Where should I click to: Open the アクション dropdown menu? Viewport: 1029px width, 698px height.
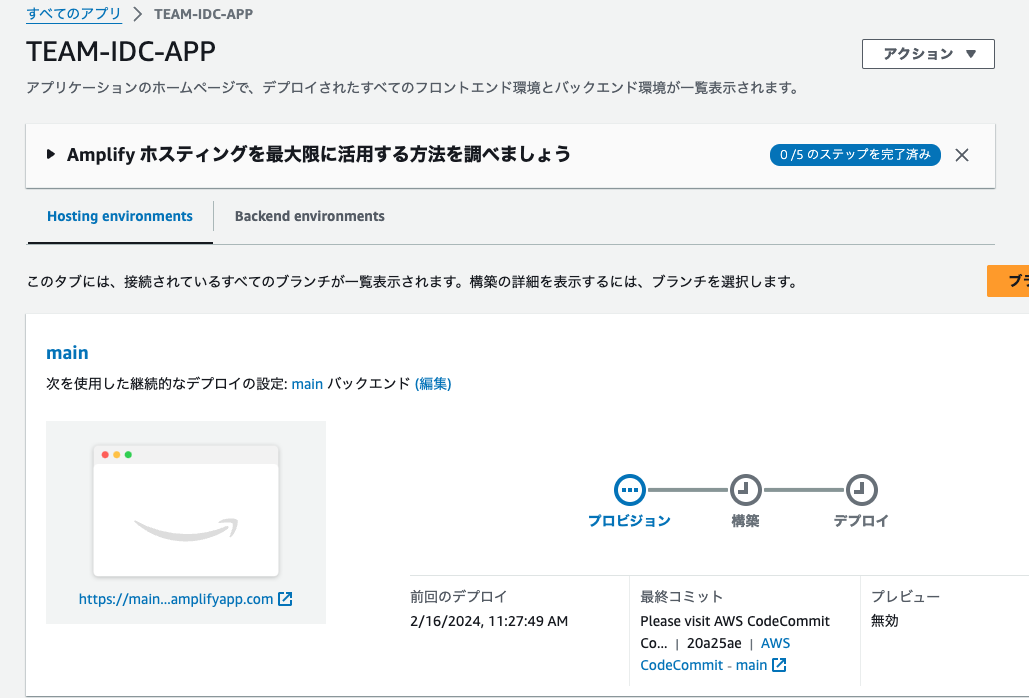click(928, 54)
